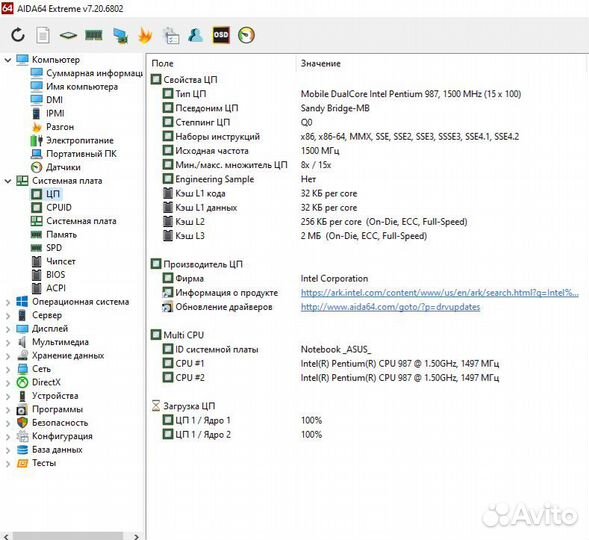Collapse the Компьютер tree node
This screenshot has height=540, width=589.
[x=8, y=60]
